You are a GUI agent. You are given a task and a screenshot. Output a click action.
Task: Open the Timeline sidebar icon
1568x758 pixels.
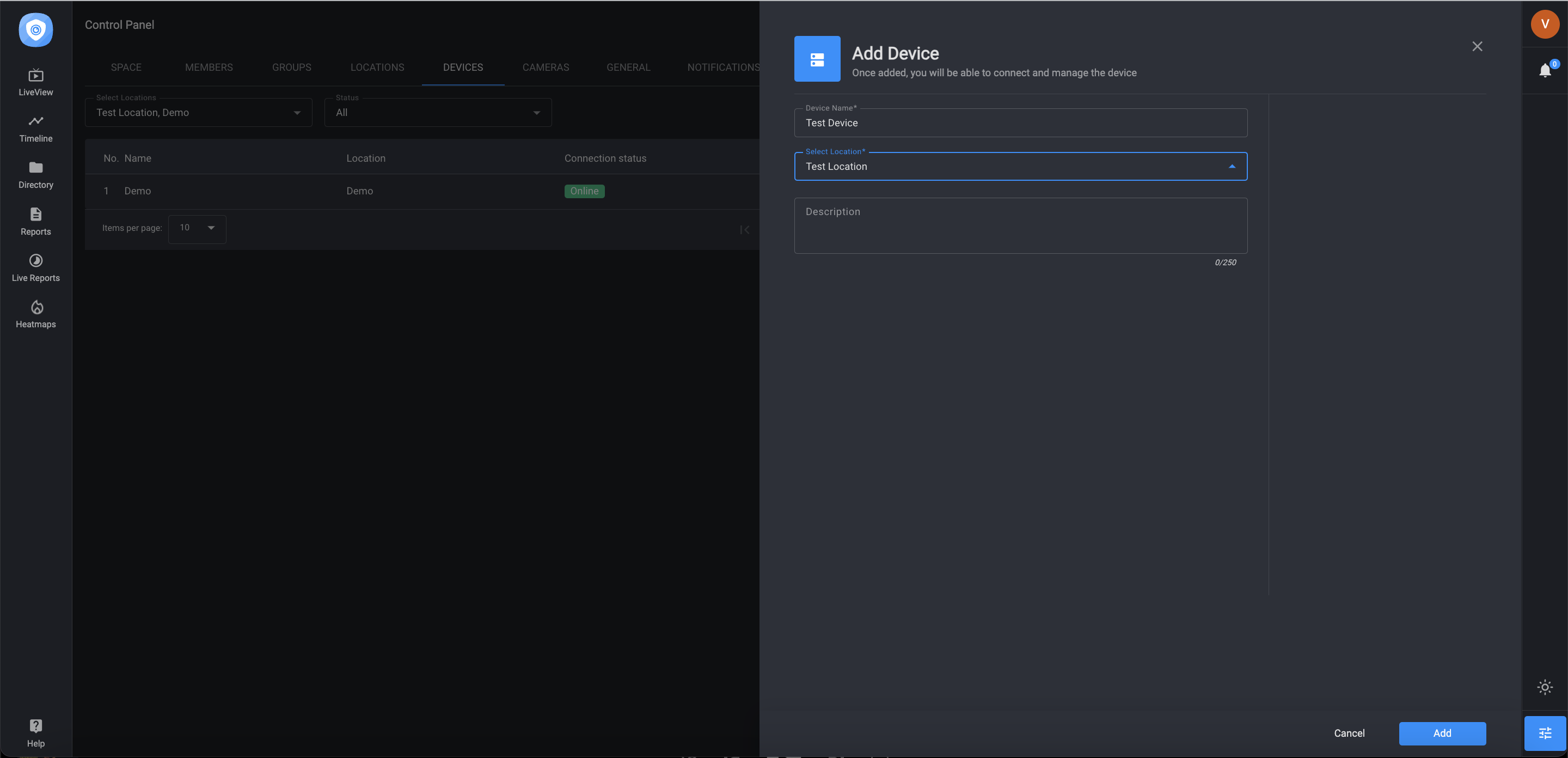click(x=36, y=121)
